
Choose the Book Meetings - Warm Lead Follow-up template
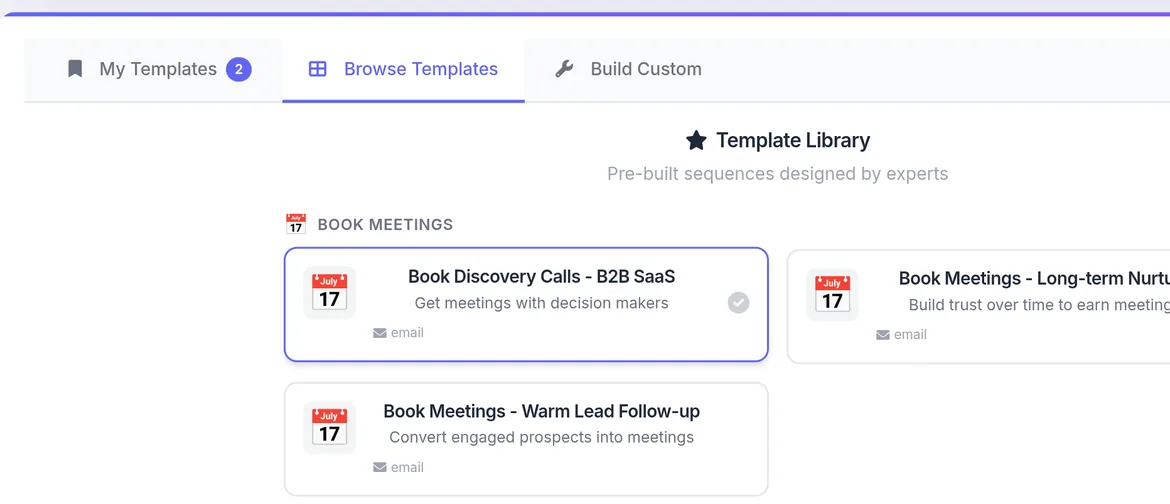pos(541,412)
